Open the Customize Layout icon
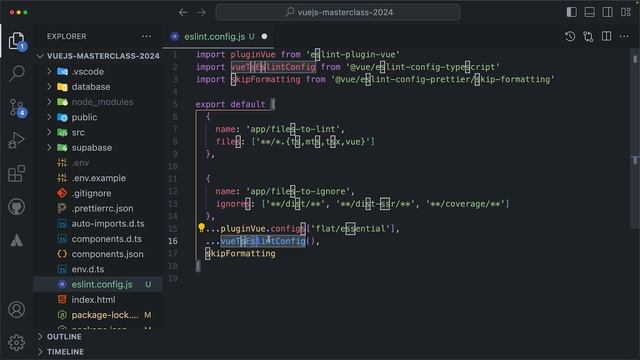Image resolution: width=640 pixels, height=360 pixels. point(626,12)
